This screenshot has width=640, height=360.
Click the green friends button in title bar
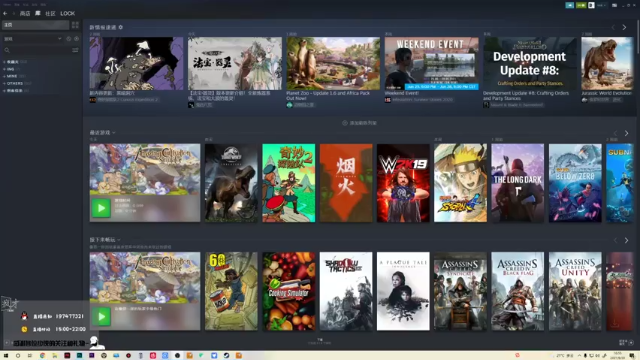[581, 5]
